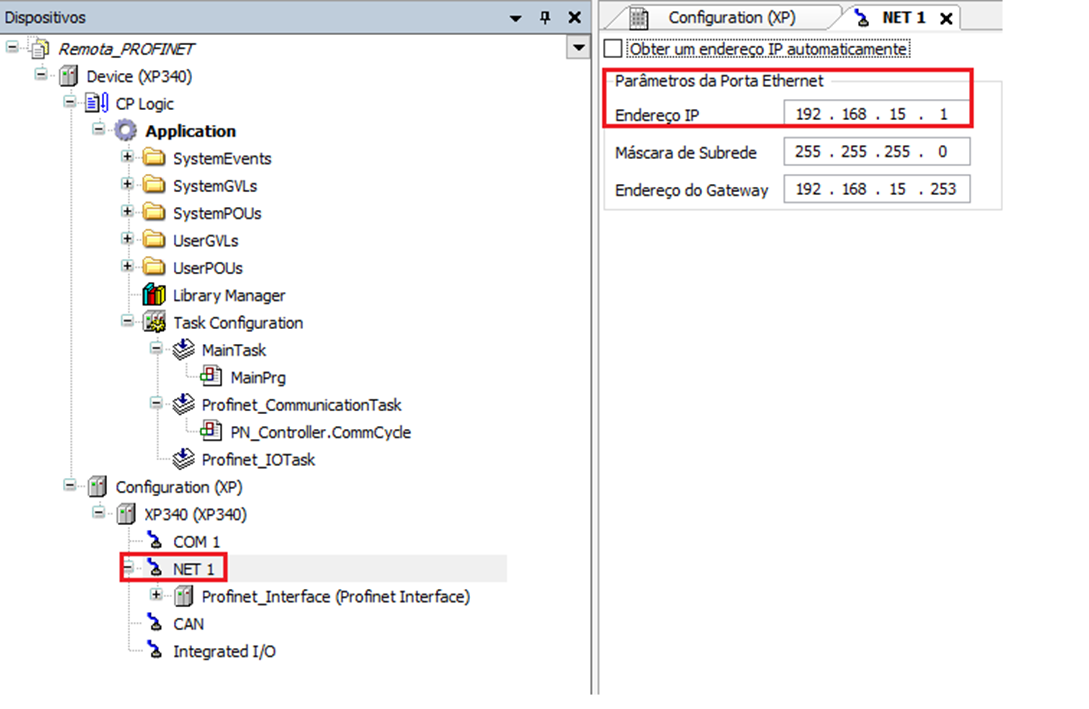Click the COM 1 port icon
The height and width of the screenshot is (709, 1089).
tap(154, 542)
